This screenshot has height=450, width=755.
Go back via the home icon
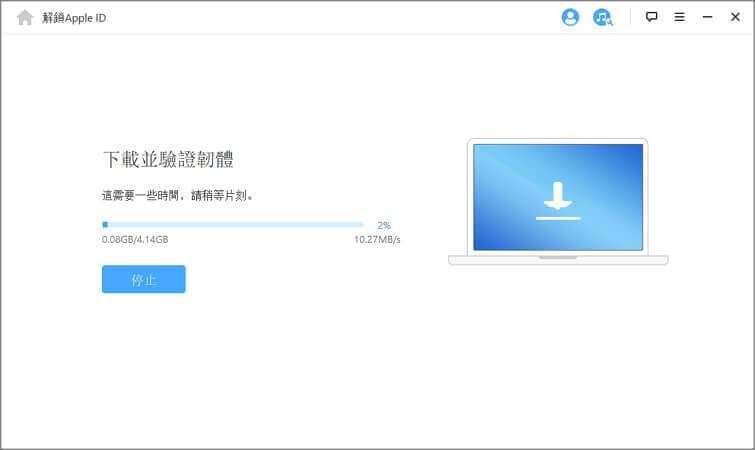[25, 17]
